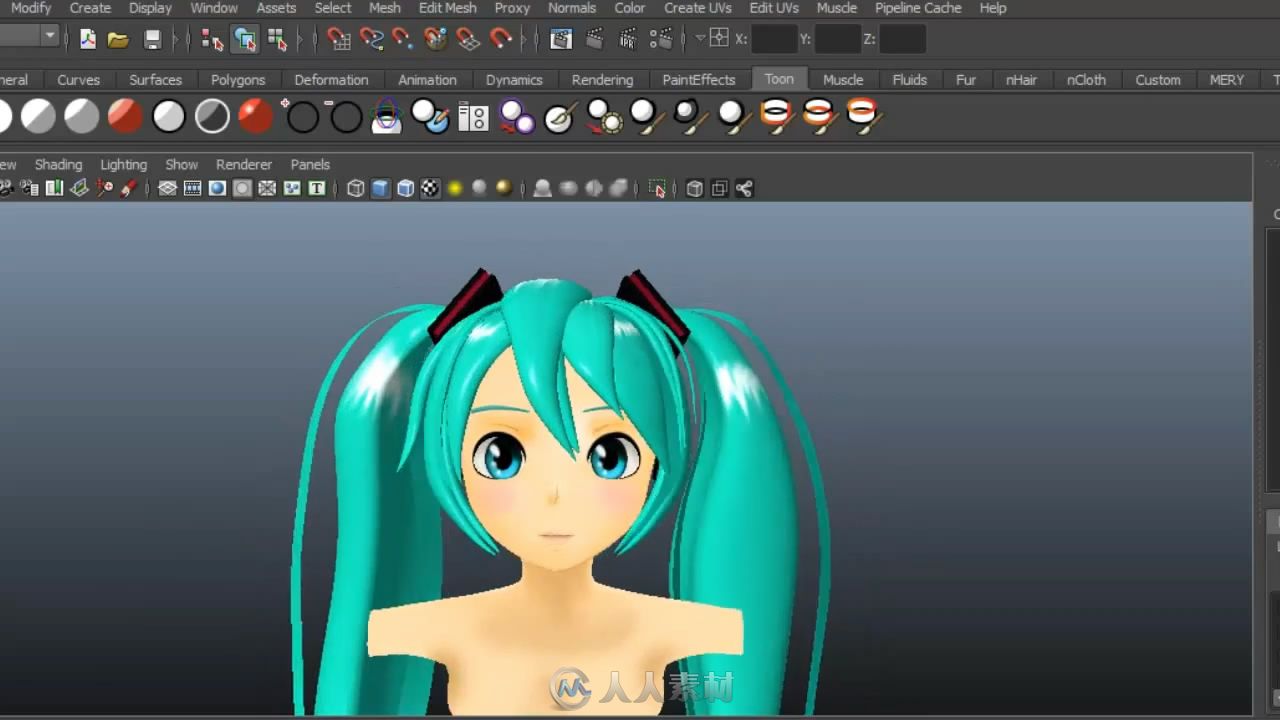Viewport: 1280px width, 720px height.
Task: Render the current frame clapperboard icon
Action: [595, 40]
